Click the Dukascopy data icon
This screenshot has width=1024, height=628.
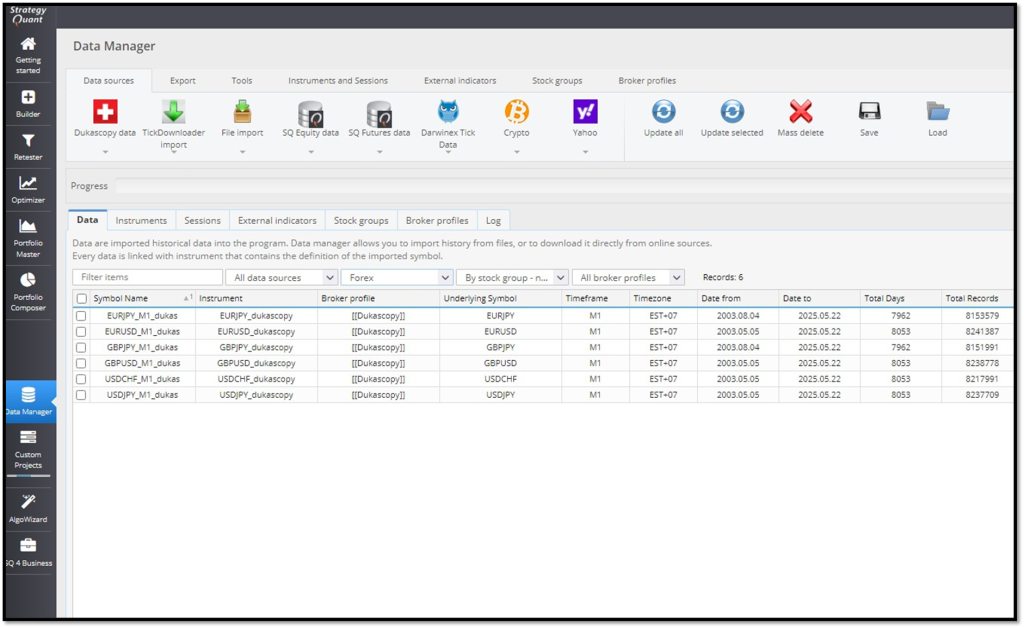point(105,112)
